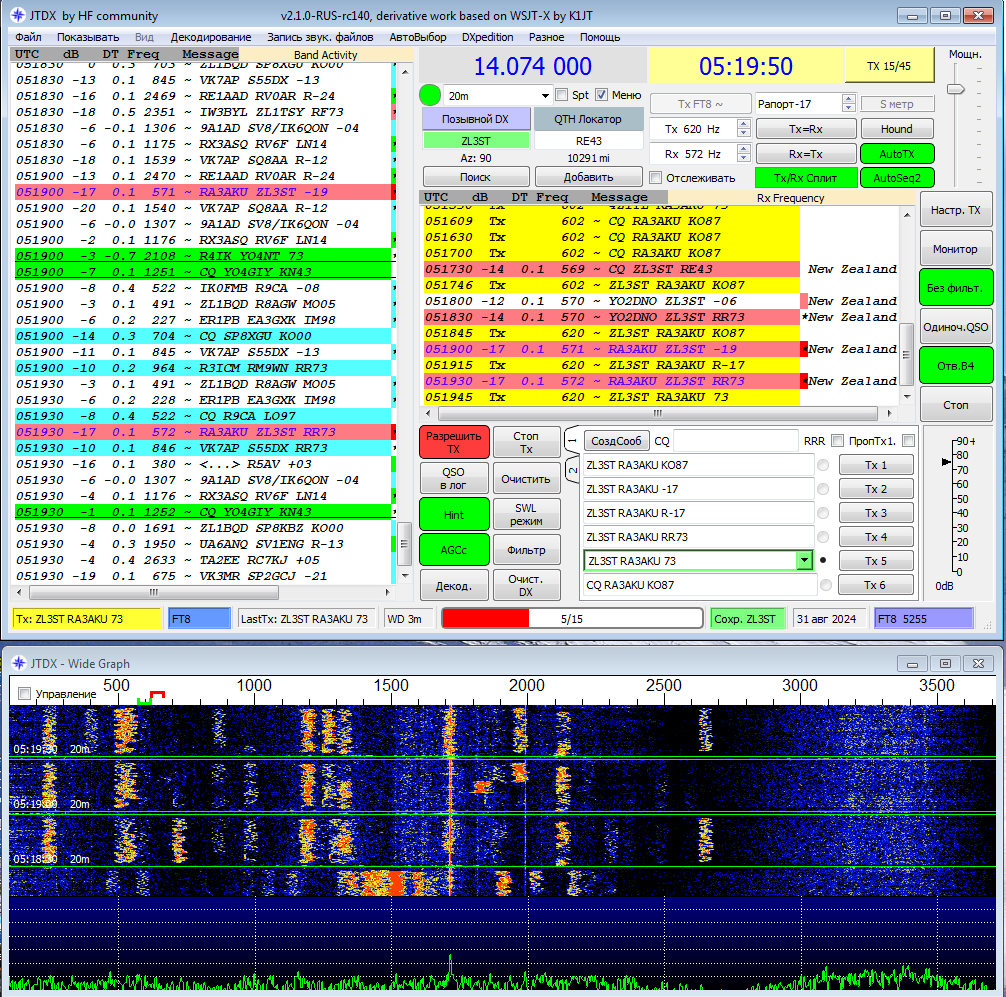Select radio button for ZL3ST RA3AKU RR73 message
Viewport: 1006px width, 997px height.
(x=823, y=537)
